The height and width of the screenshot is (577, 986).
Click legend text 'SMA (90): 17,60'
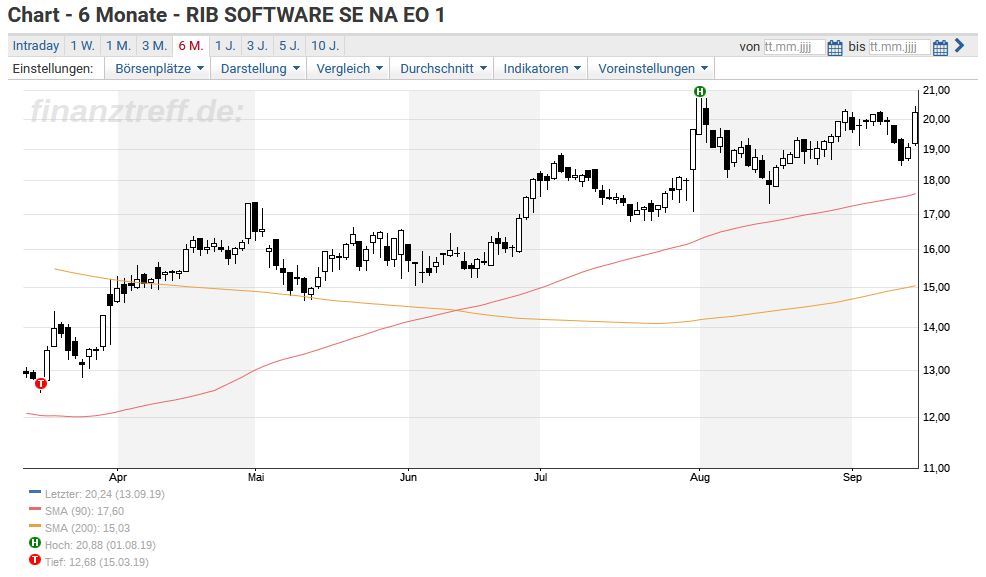pos(84,511)
